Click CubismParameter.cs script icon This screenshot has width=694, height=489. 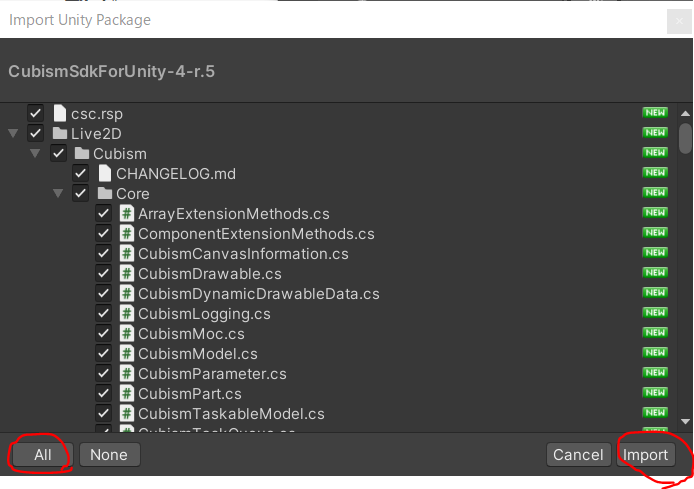pyautogui.click(x=127, y=373)
